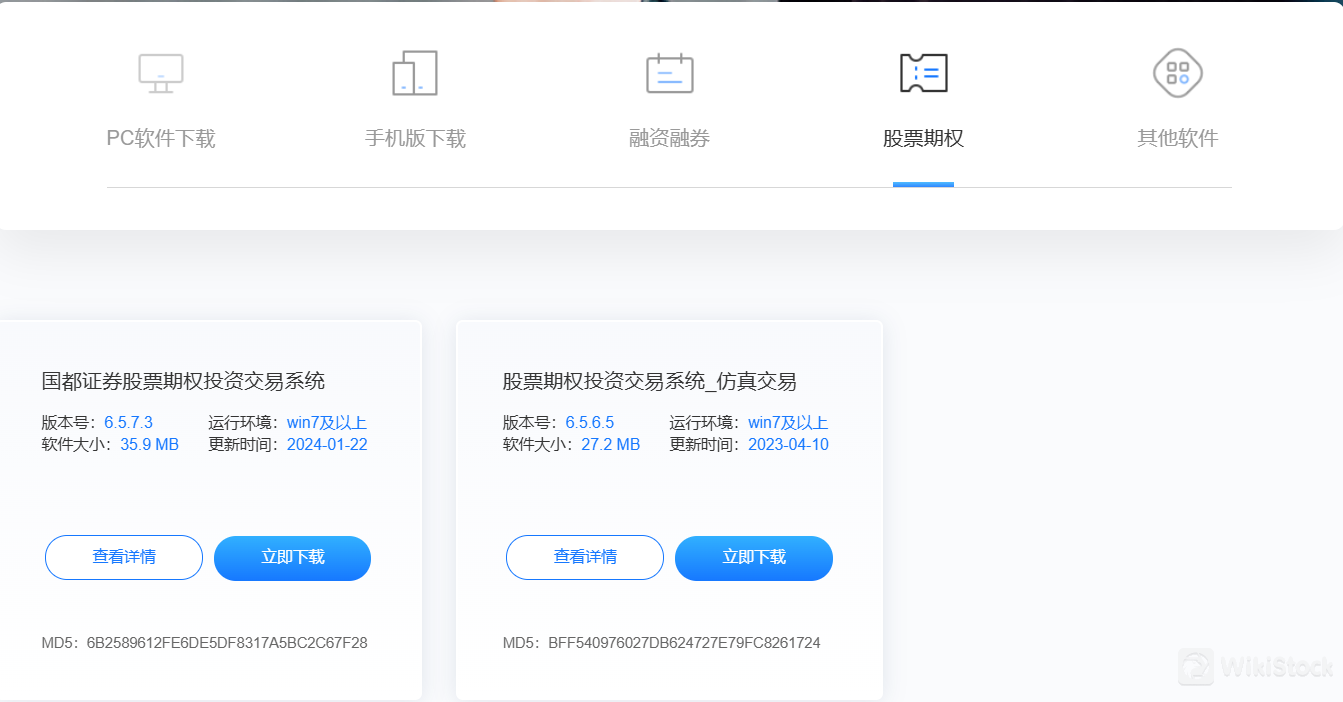The width and height of the screenshot is (1343, 702).
Task: Switch to the PC软件下载 tab
Action: (161, 138)
